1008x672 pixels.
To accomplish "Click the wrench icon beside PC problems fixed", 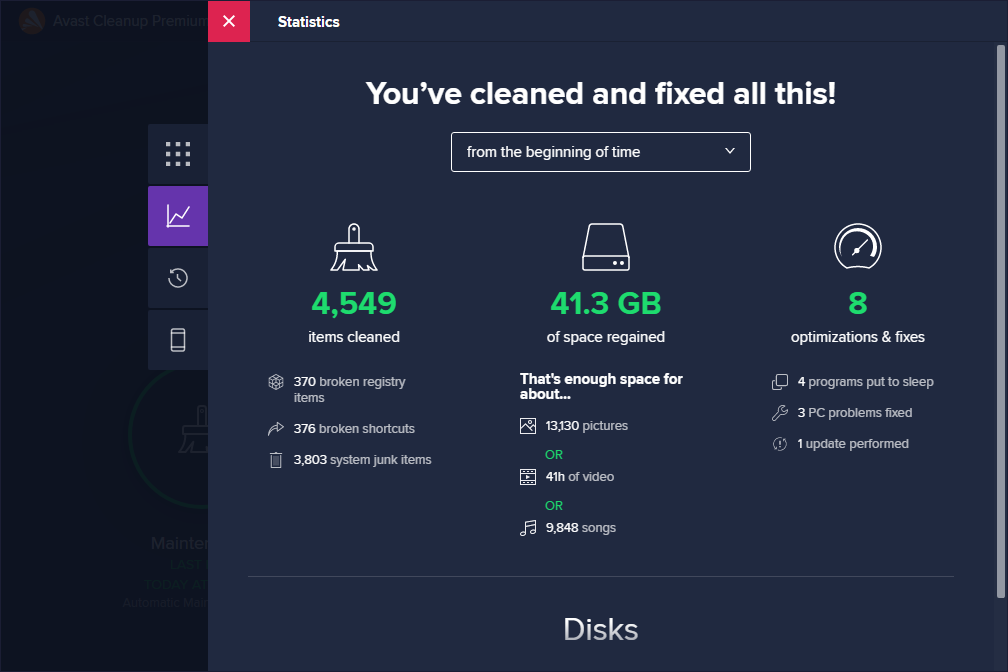I will (780, 412).
